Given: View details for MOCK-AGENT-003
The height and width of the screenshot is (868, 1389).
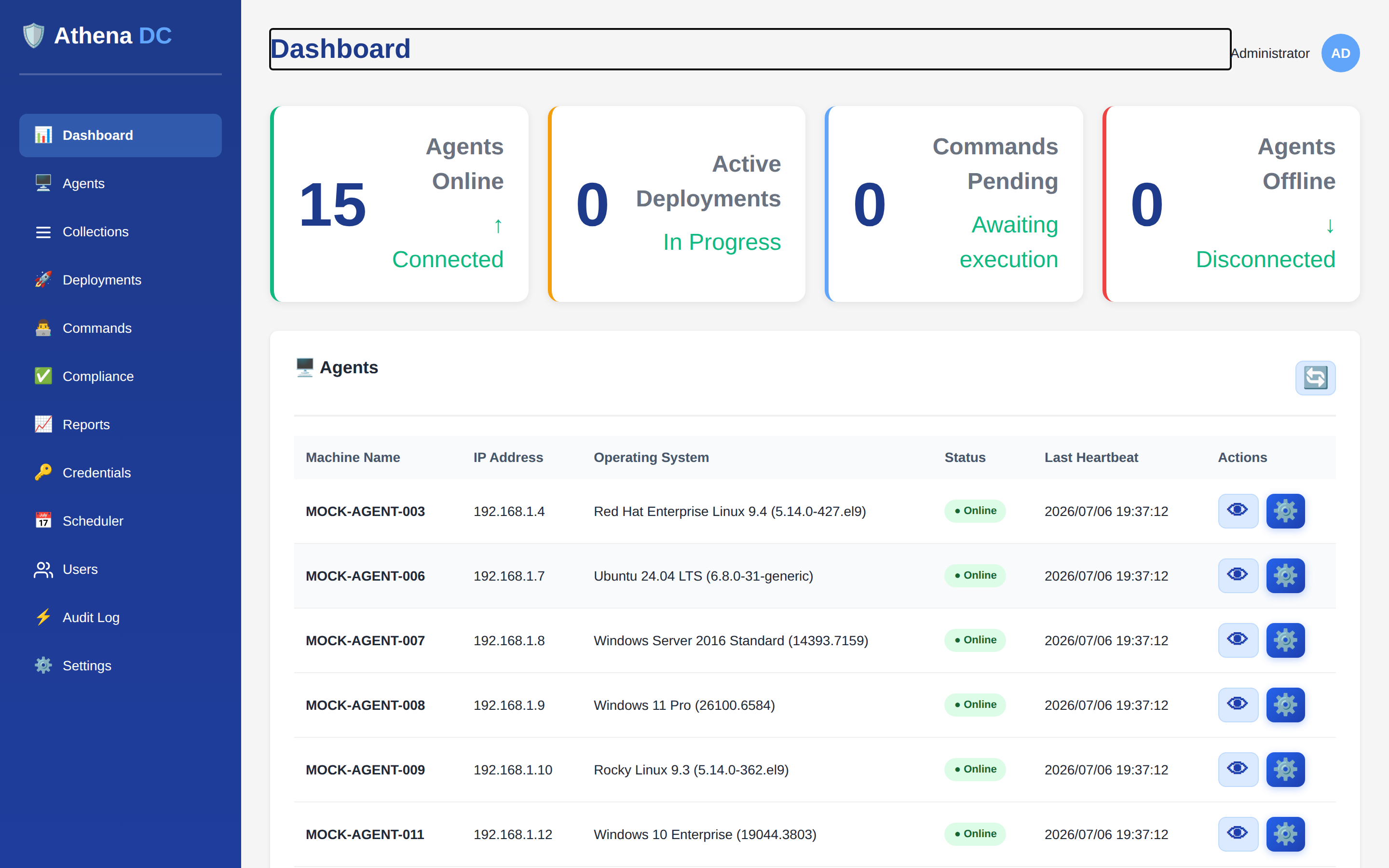Looking at the screenshot, I should (x=1238, y=511).
